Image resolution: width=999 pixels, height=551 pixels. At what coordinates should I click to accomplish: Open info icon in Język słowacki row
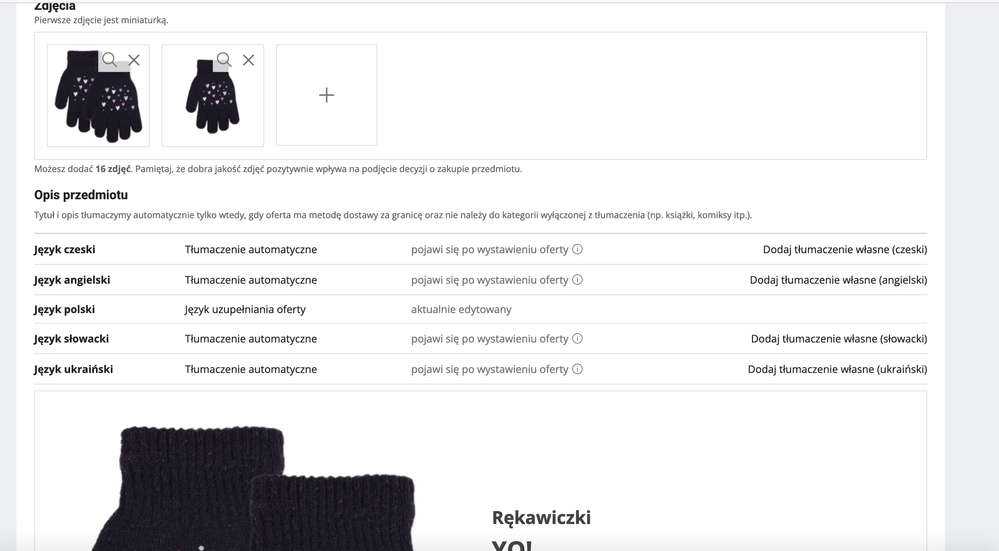pyautogui.click(x=577, y=339)
